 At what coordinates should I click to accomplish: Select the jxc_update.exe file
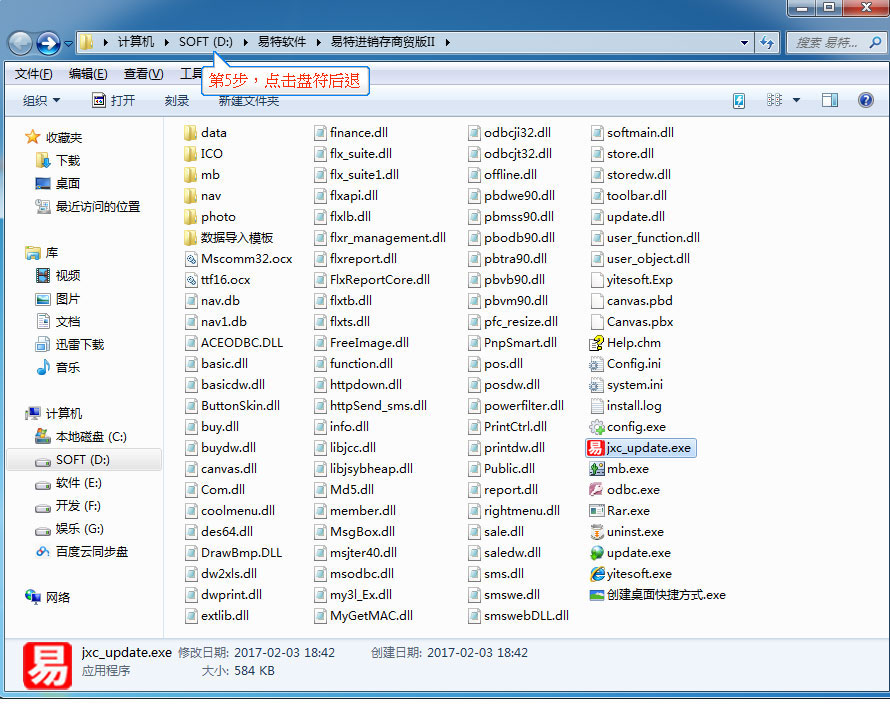[x=640, y=448]
